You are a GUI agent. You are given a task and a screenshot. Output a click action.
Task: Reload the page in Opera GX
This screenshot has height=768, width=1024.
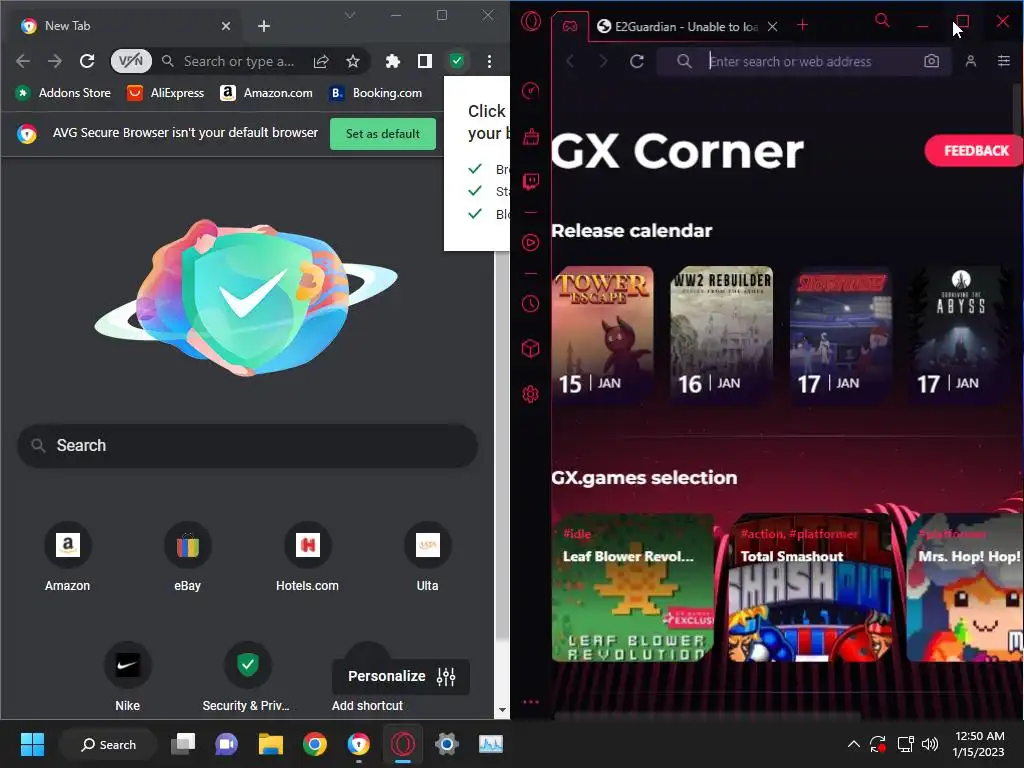pyautogui.click(x=637, y=61)
